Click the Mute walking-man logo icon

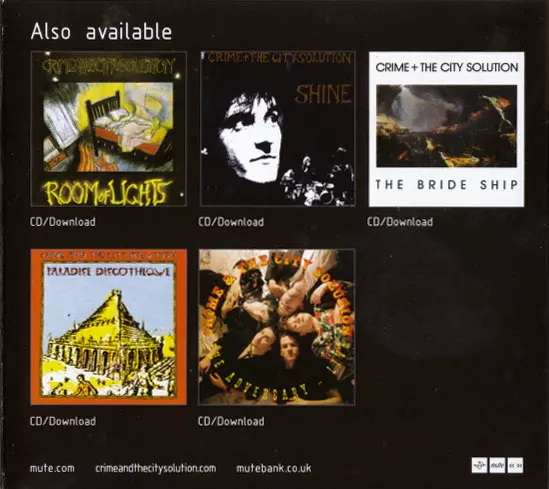479,465
